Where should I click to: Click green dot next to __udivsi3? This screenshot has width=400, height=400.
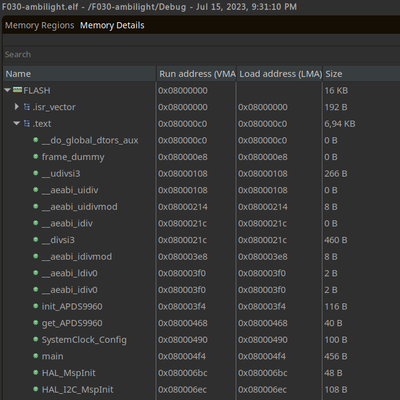(36, 173)
